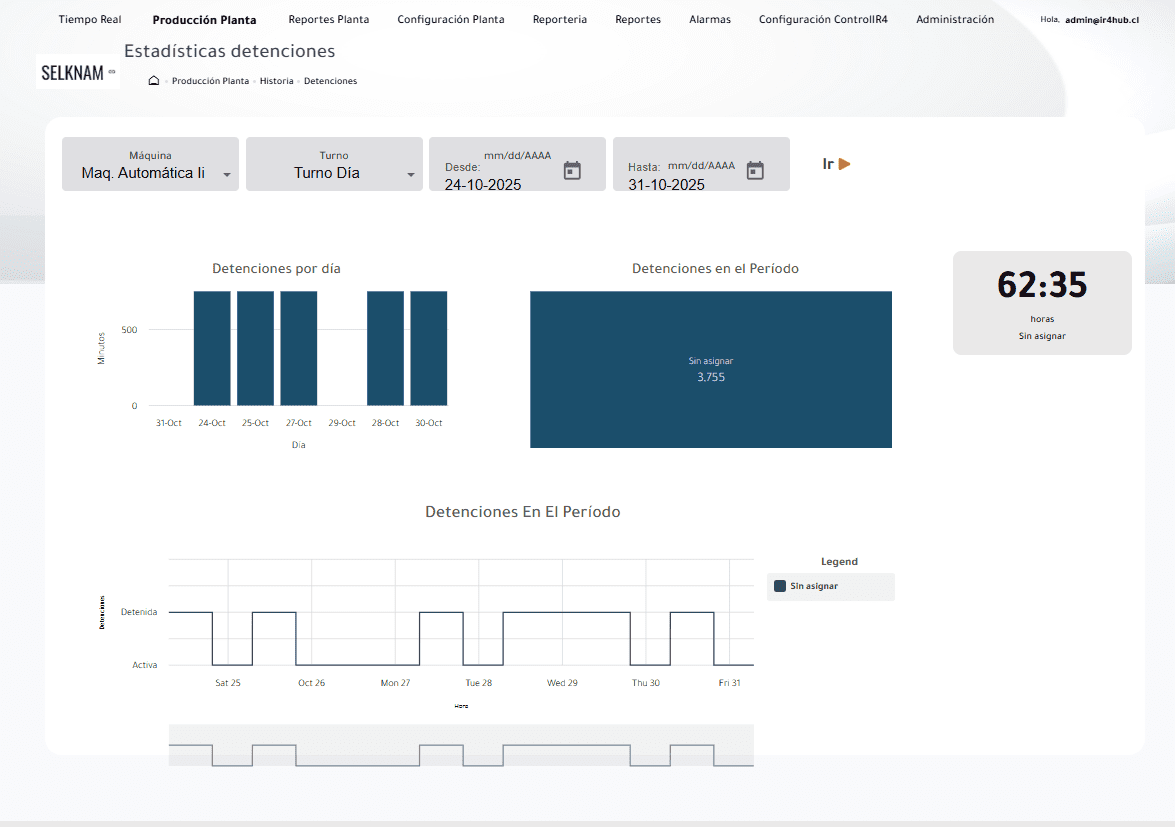1175x827 pixels.
Task: Click the home icon in breadcrumb
Action: point(154,81)
